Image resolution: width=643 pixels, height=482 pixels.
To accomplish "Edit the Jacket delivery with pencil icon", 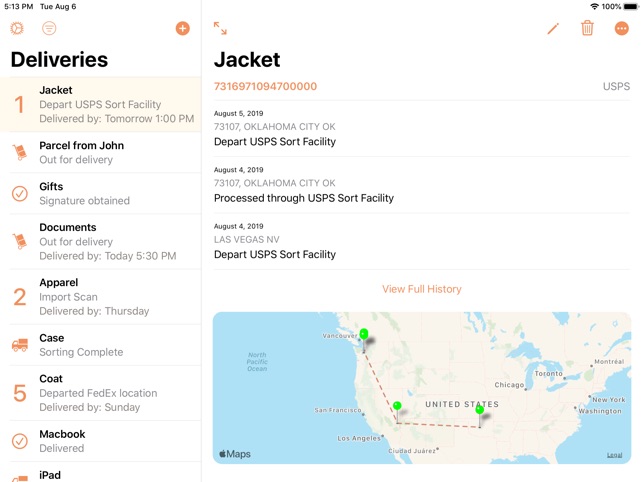I will (x=553, y=28).
